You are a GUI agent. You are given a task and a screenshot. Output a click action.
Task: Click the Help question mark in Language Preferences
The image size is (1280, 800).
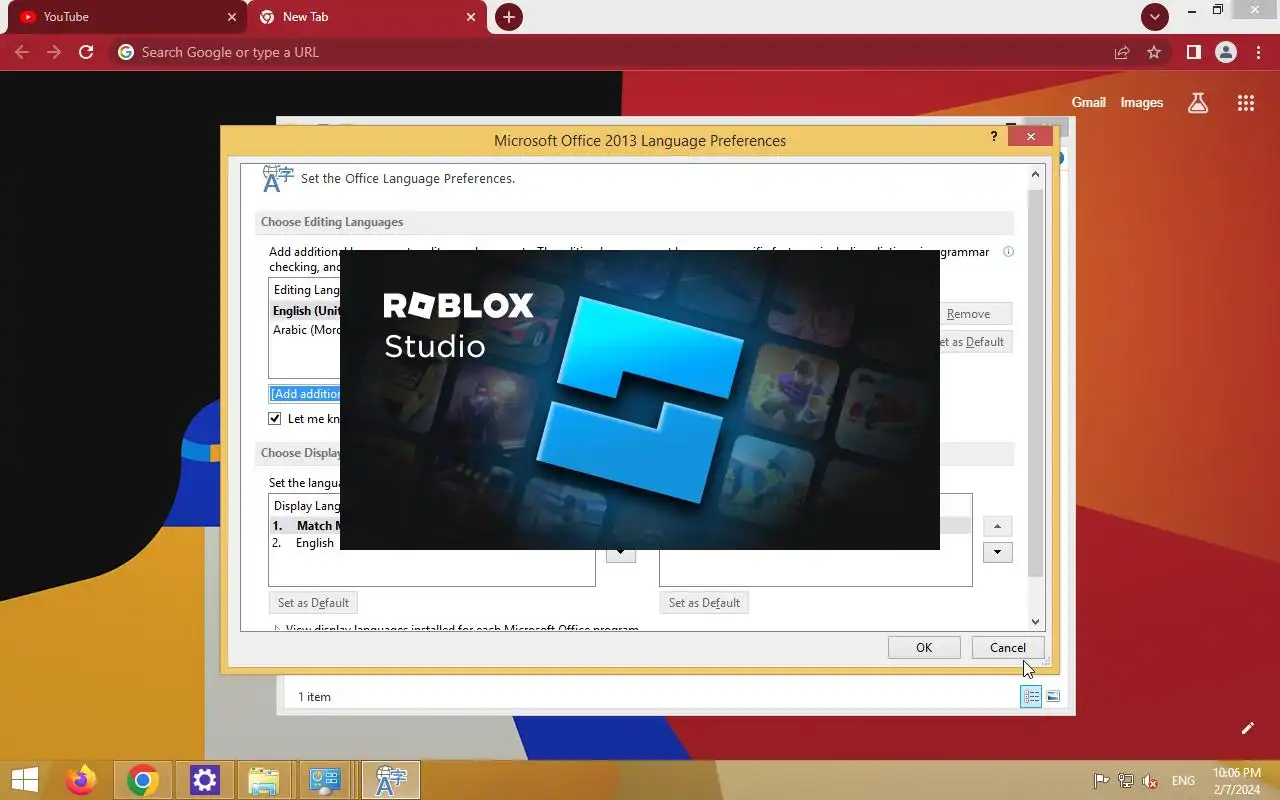tap(993, 137)
